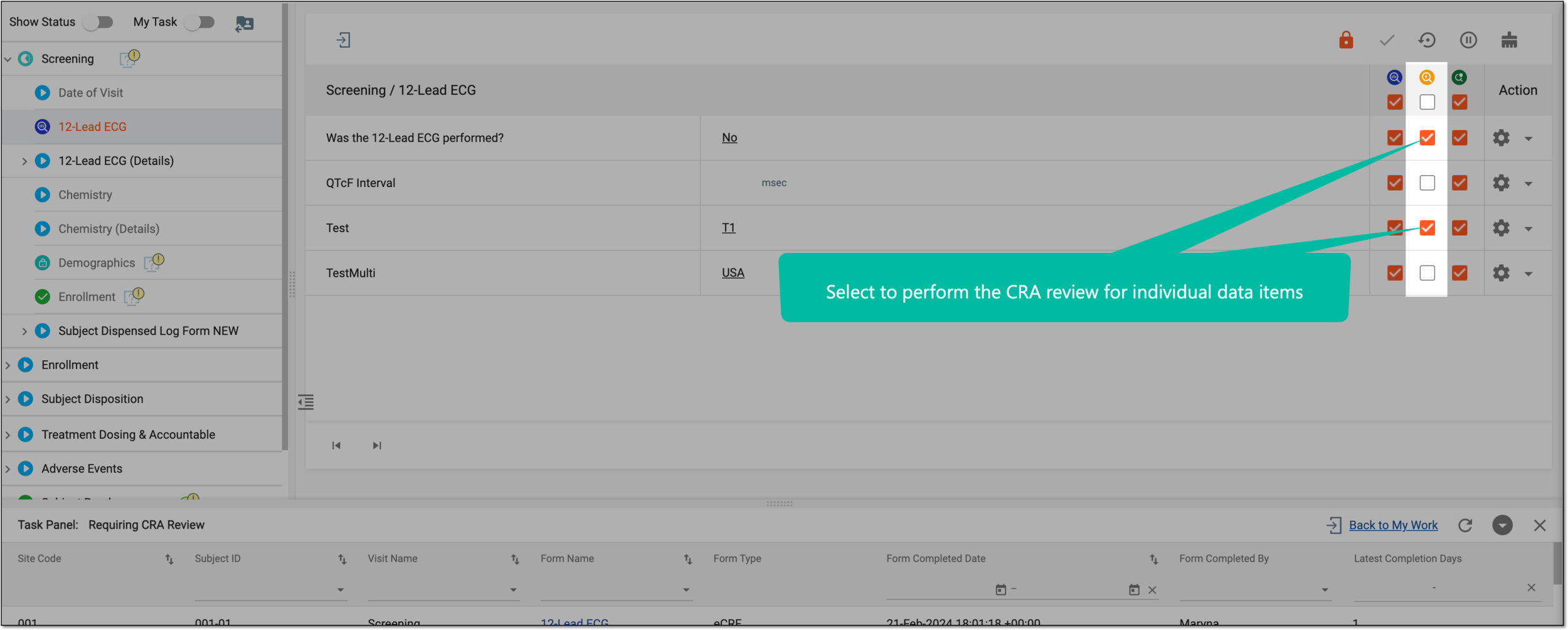Viewport: 1568px width, 630px height.
Task: Open the Date of Visit form
Action: tap(90, 93)
